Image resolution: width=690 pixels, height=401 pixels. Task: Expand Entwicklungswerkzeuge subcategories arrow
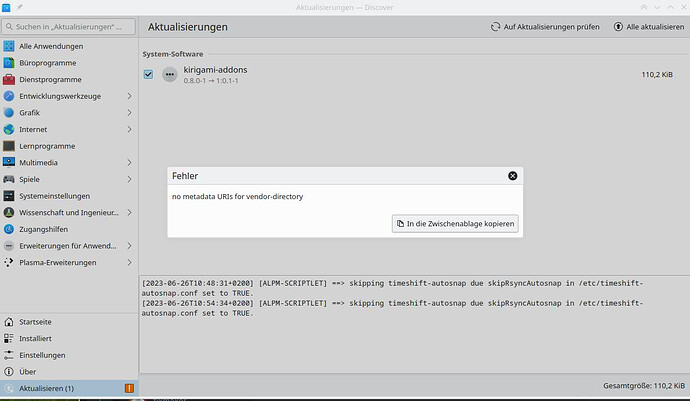[129, 96]
